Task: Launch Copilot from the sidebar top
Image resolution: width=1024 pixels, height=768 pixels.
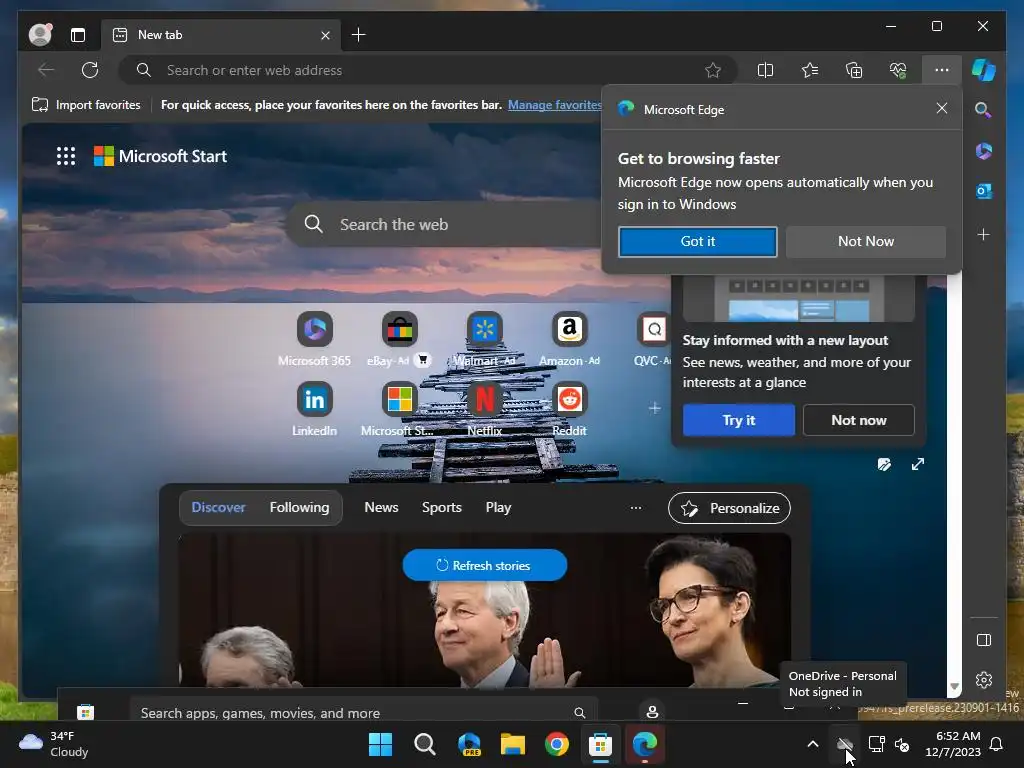Action: [984, 70]
